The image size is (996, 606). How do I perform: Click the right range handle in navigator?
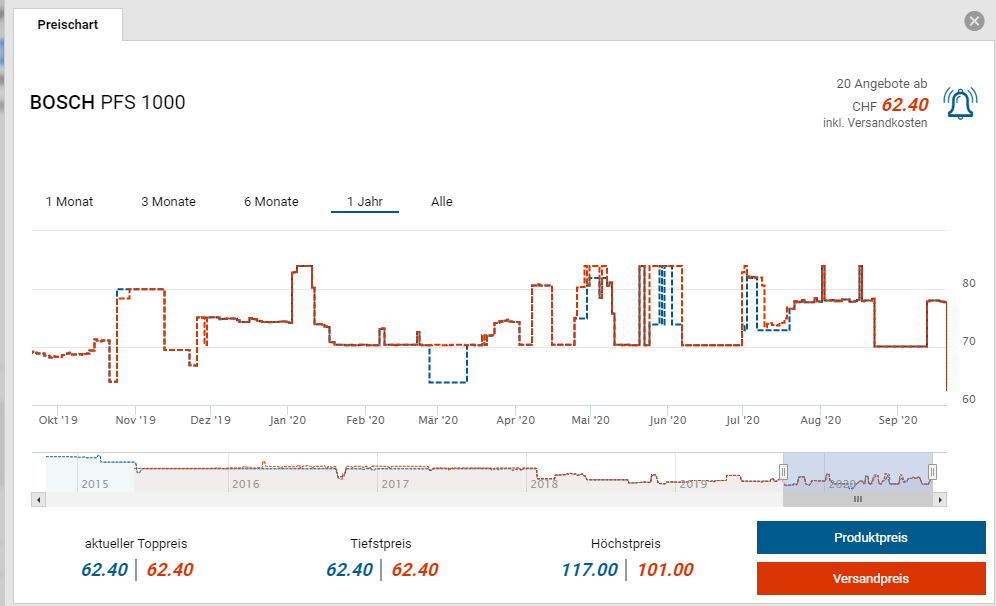[x=932, y=471]
